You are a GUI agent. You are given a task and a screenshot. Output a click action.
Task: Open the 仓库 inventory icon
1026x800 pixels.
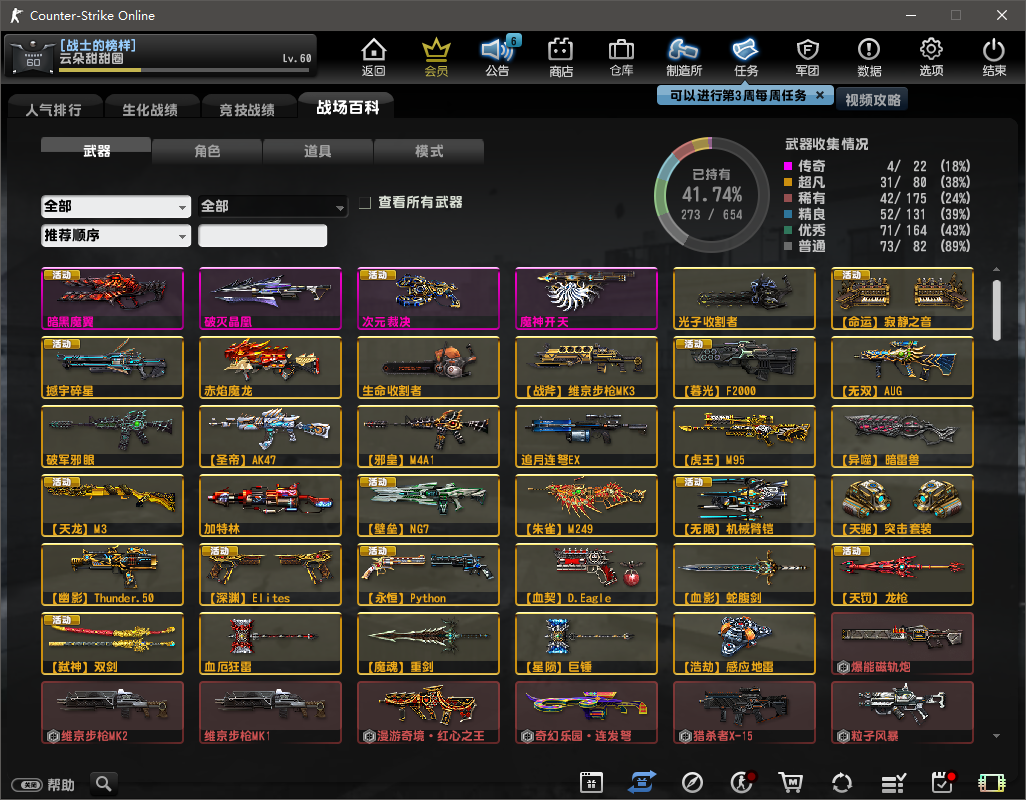pyautogui.click(x=622, y=57)
